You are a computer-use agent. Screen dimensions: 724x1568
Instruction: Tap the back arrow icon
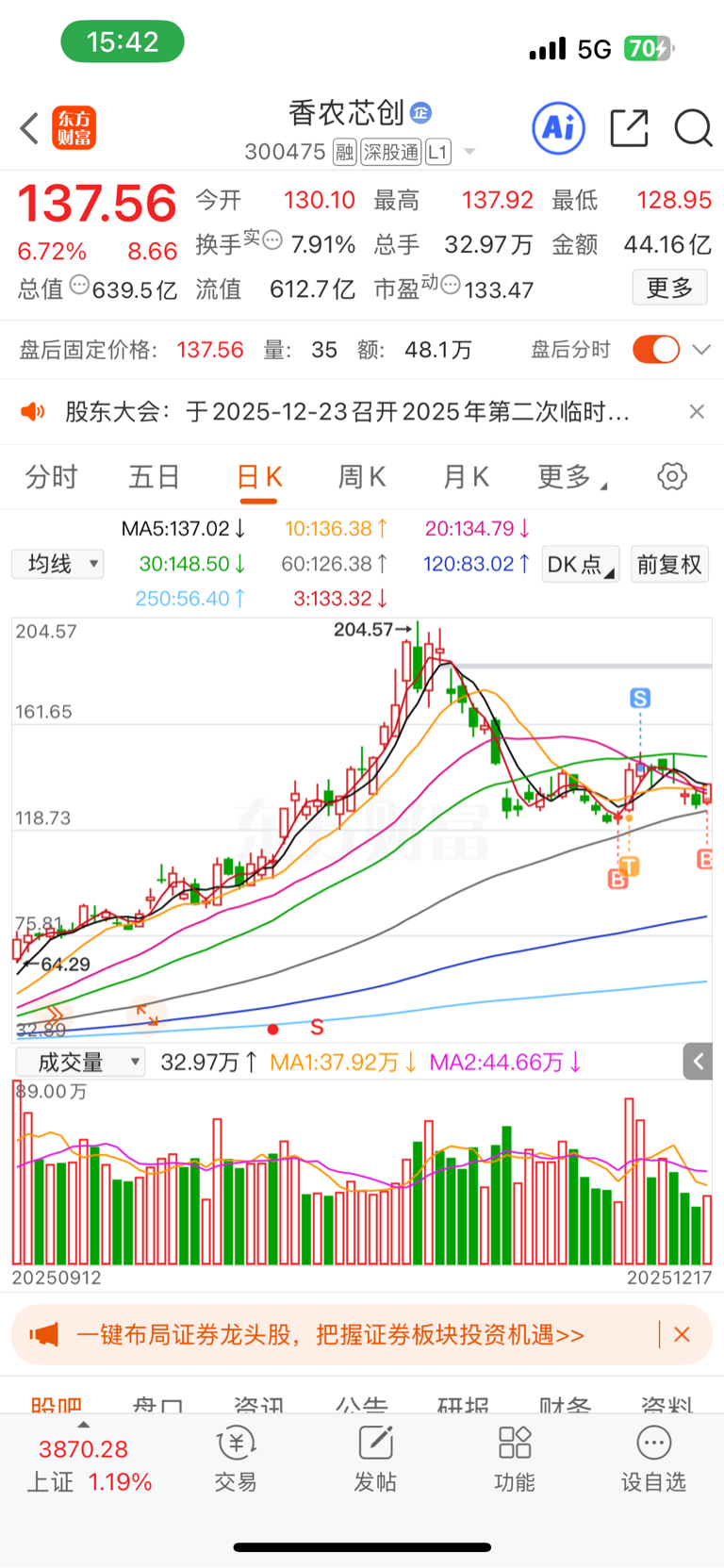coord(29,128)
